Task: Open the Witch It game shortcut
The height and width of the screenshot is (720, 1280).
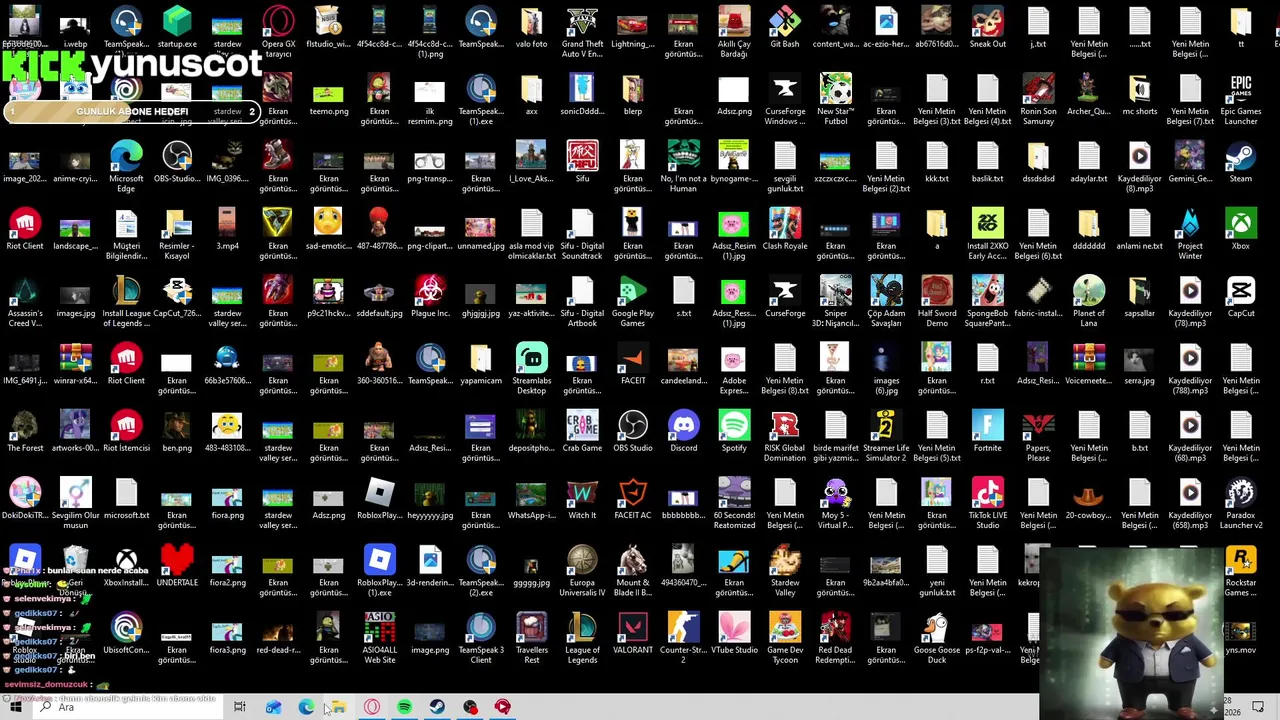Action: click(x=582, y=498)
